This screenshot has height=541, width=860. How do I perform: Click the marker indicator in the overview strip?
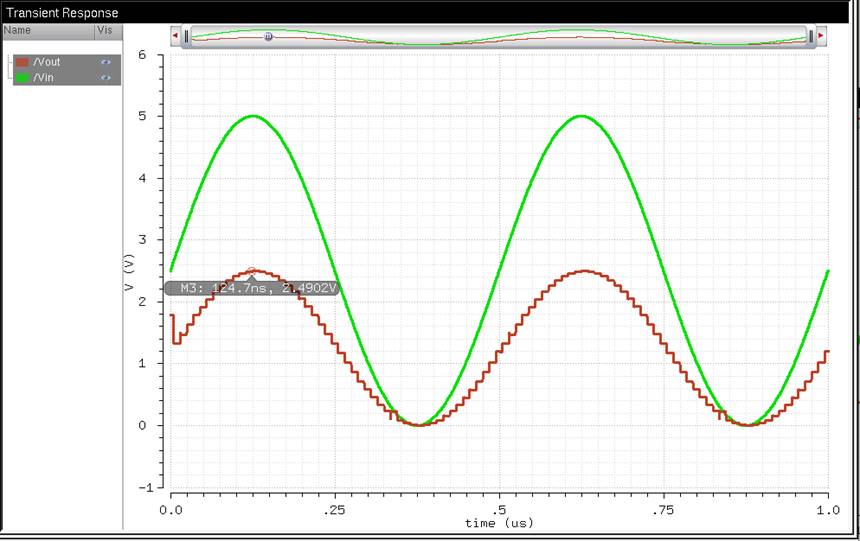(268, 36)
